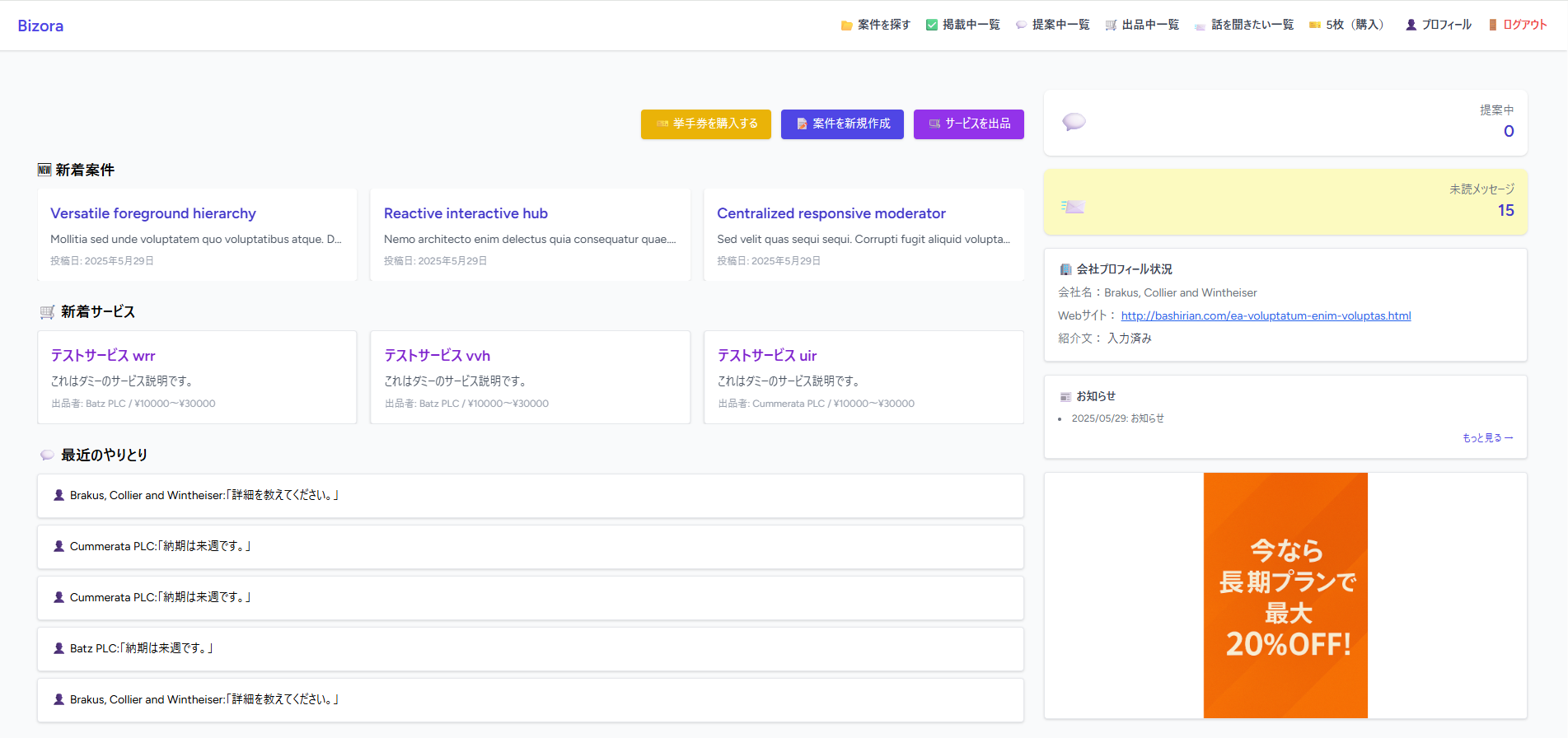
Task: Click icon beside 話を聞きたい一覧
Action: point(1200,26)
